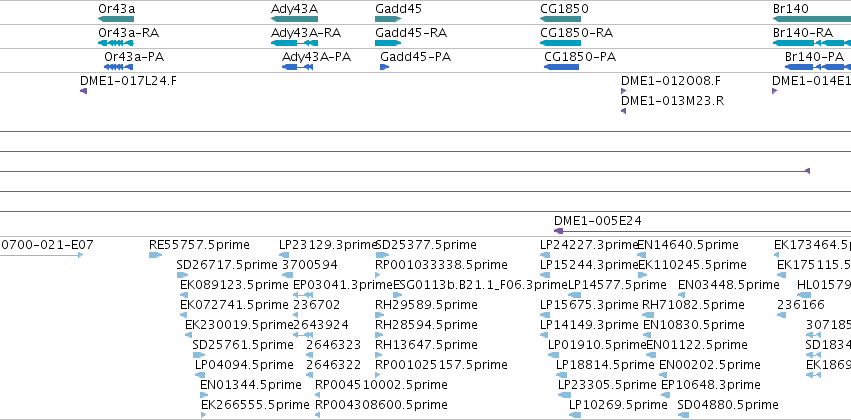851x420 pixels.
Task: Click EN01122.5prime EST
Action: point(650,355)
